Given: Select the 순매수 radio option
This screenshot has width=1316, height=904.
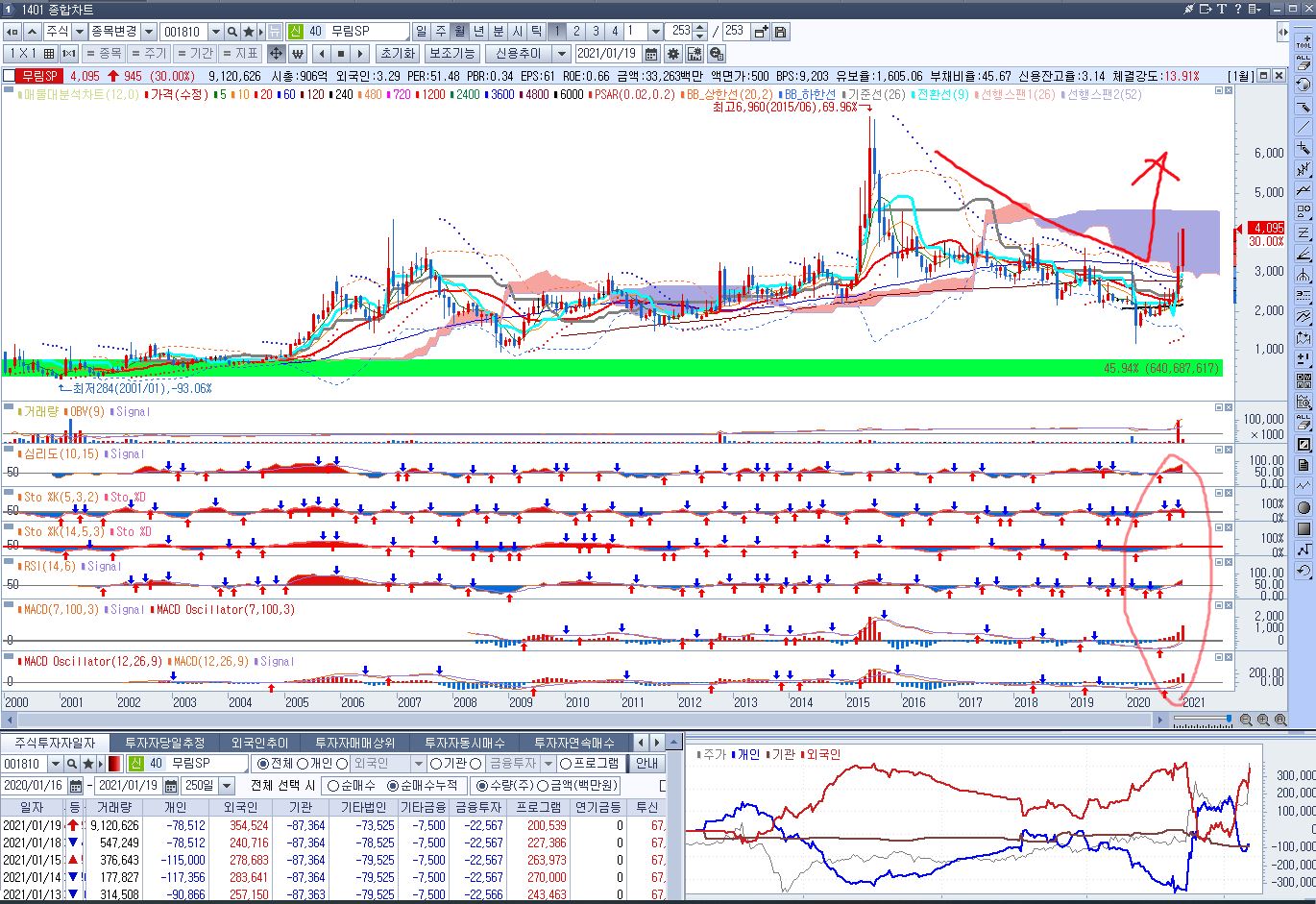Looking at the screenshot, I should tap(333, 786).
